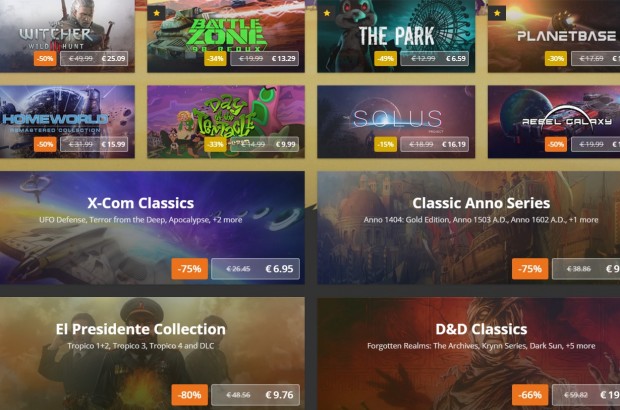
Task: Open The Witcher Wild Hunt game tile
Action: (x=67, y=36)
